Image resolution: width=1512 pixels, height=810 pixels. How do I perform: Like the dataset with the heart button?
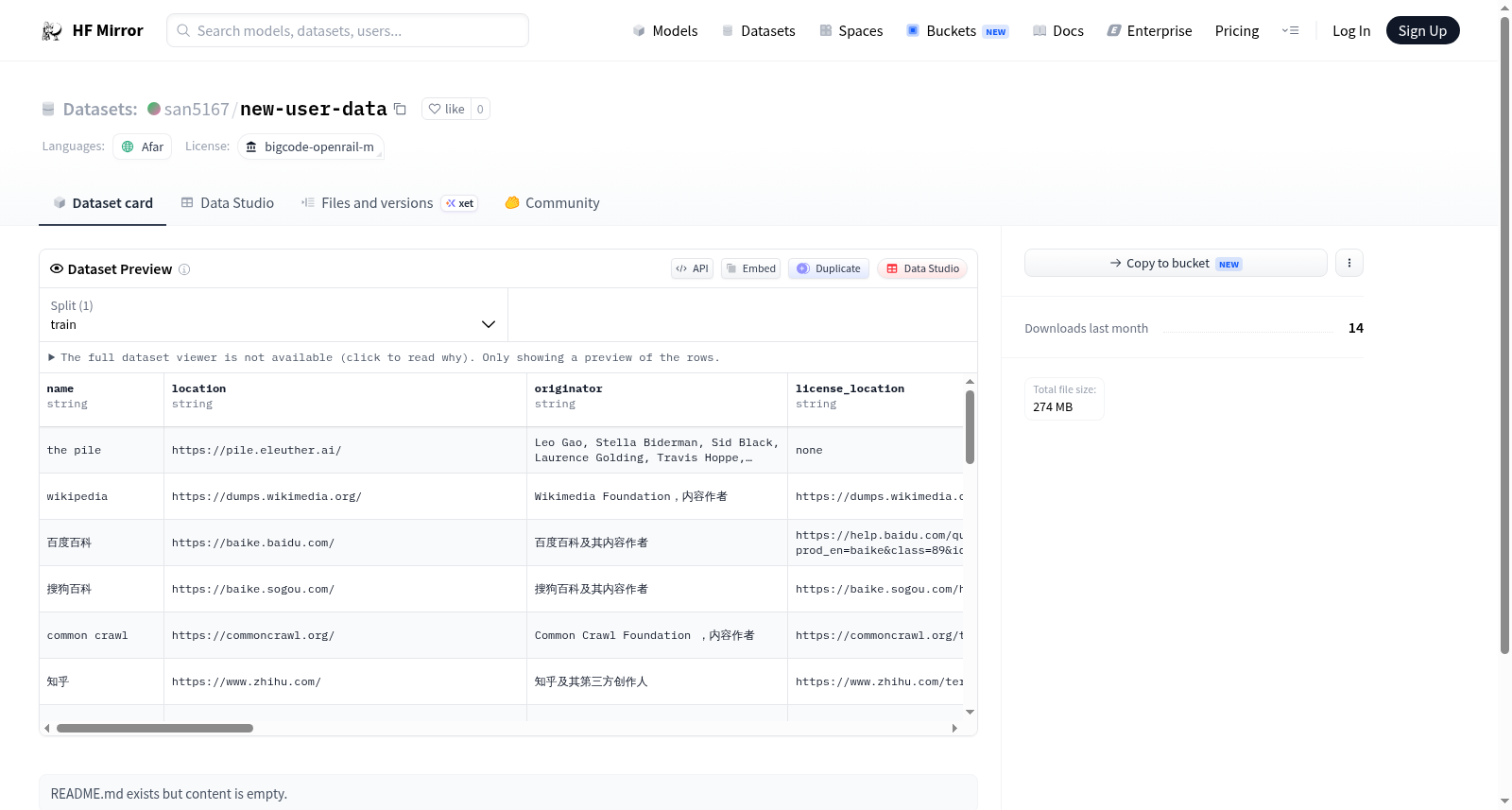pyautogui.click(x=446, y=109)
